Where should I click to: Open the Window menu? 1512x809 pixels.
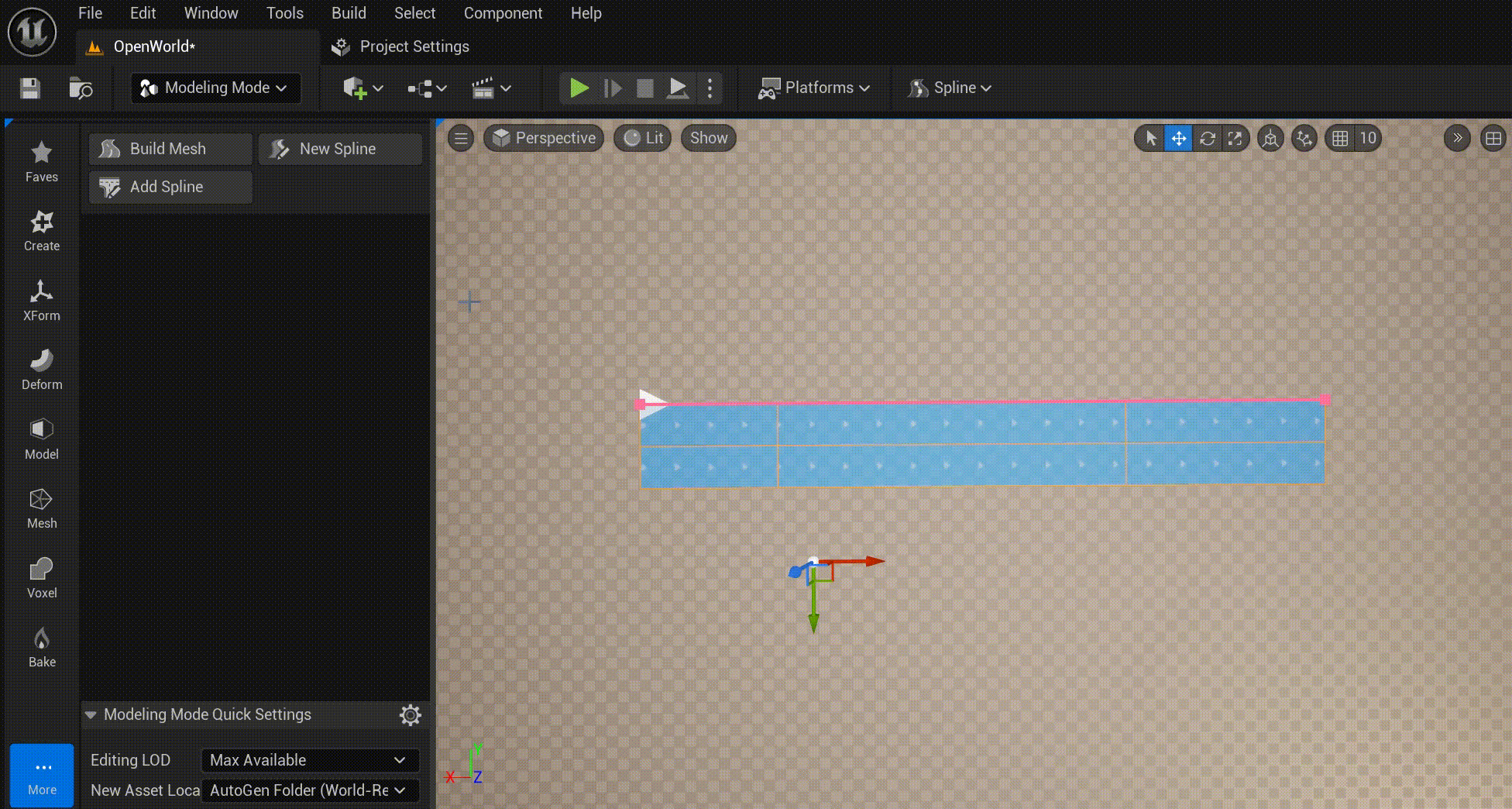coord(211,13)
